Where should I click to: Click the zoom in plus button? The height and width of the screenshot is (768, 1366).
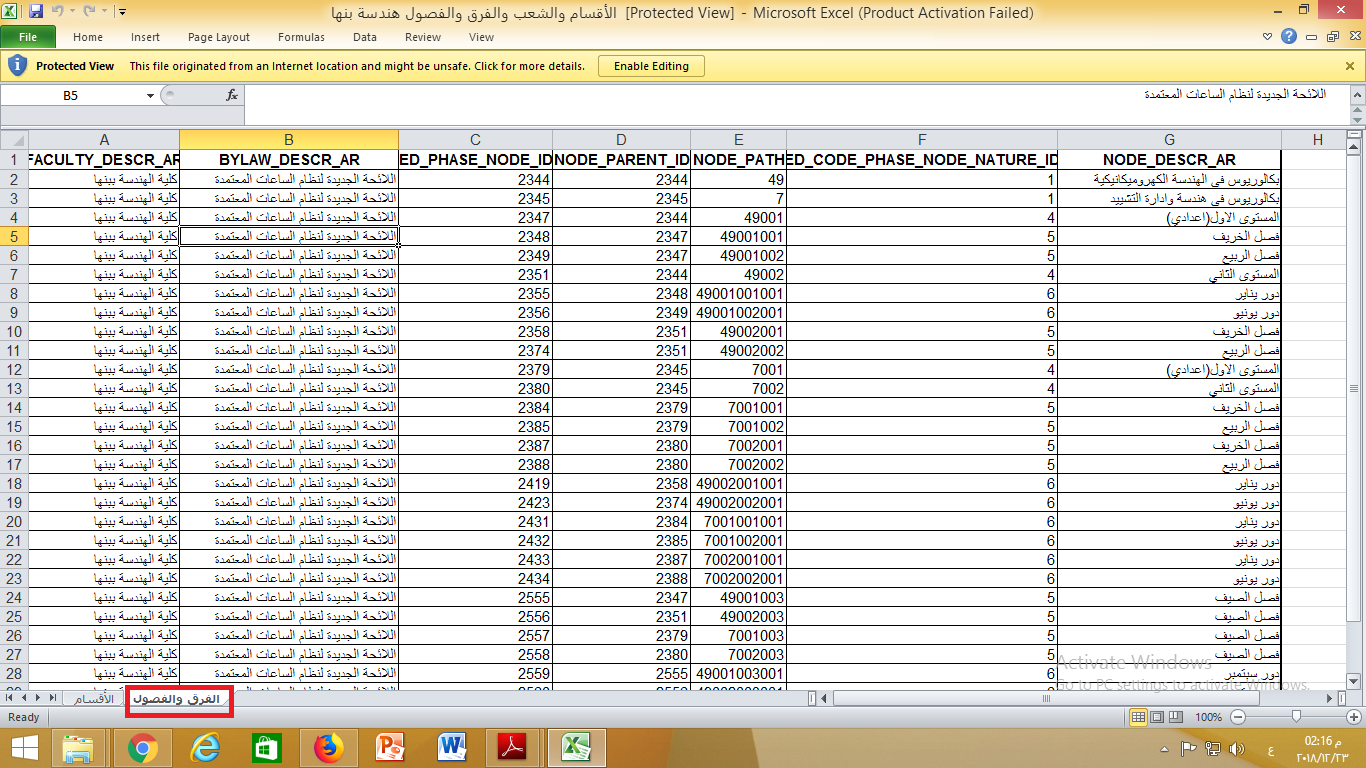[1354, 717]
